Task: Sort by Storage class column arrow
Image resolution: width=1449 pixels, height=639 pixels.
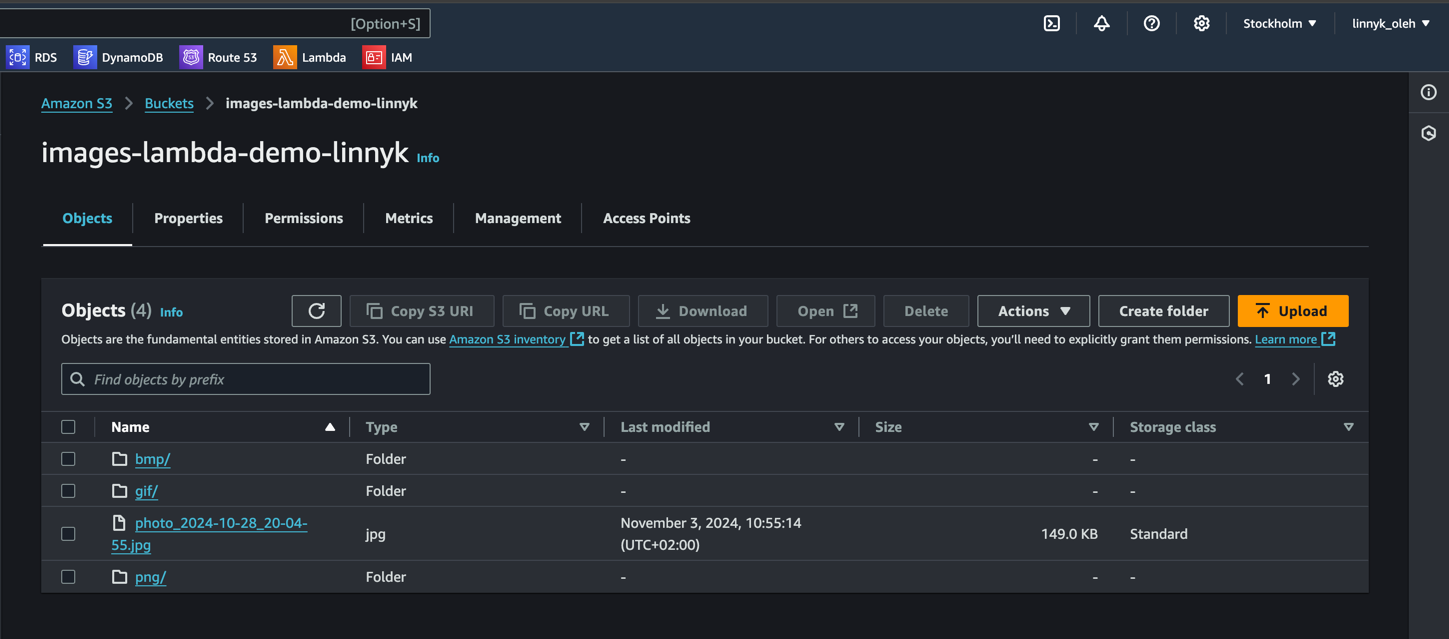Action: [1348, 427]
